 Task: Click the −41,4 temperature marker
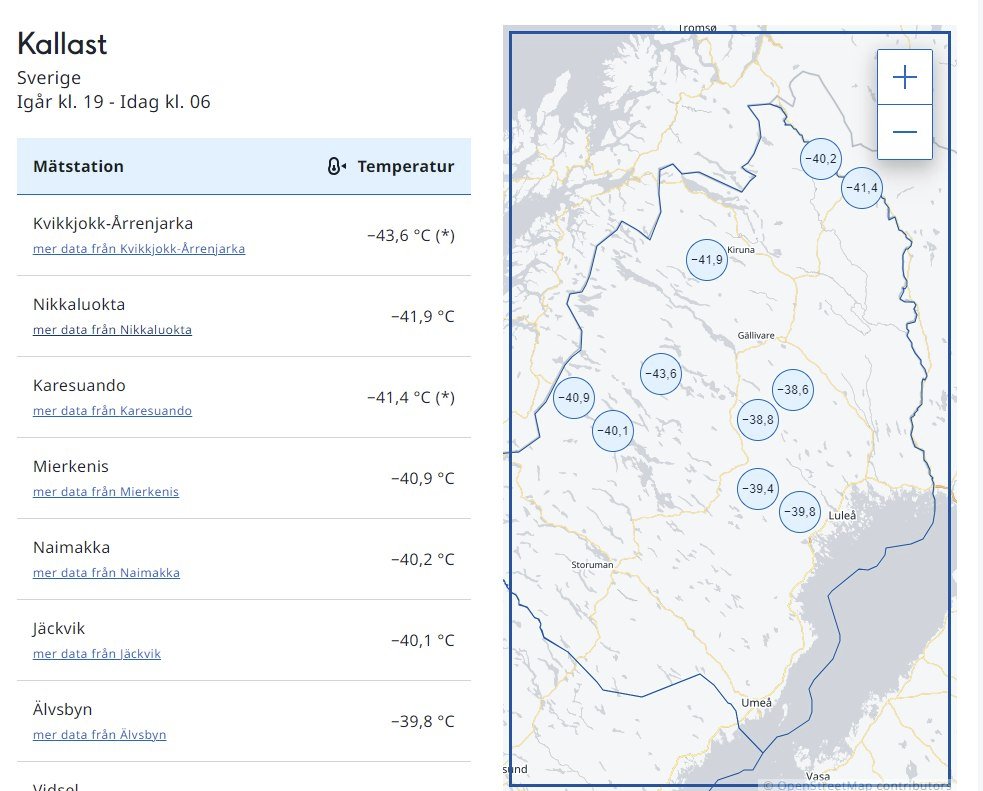pyautogui.click(x=861, y=188)
